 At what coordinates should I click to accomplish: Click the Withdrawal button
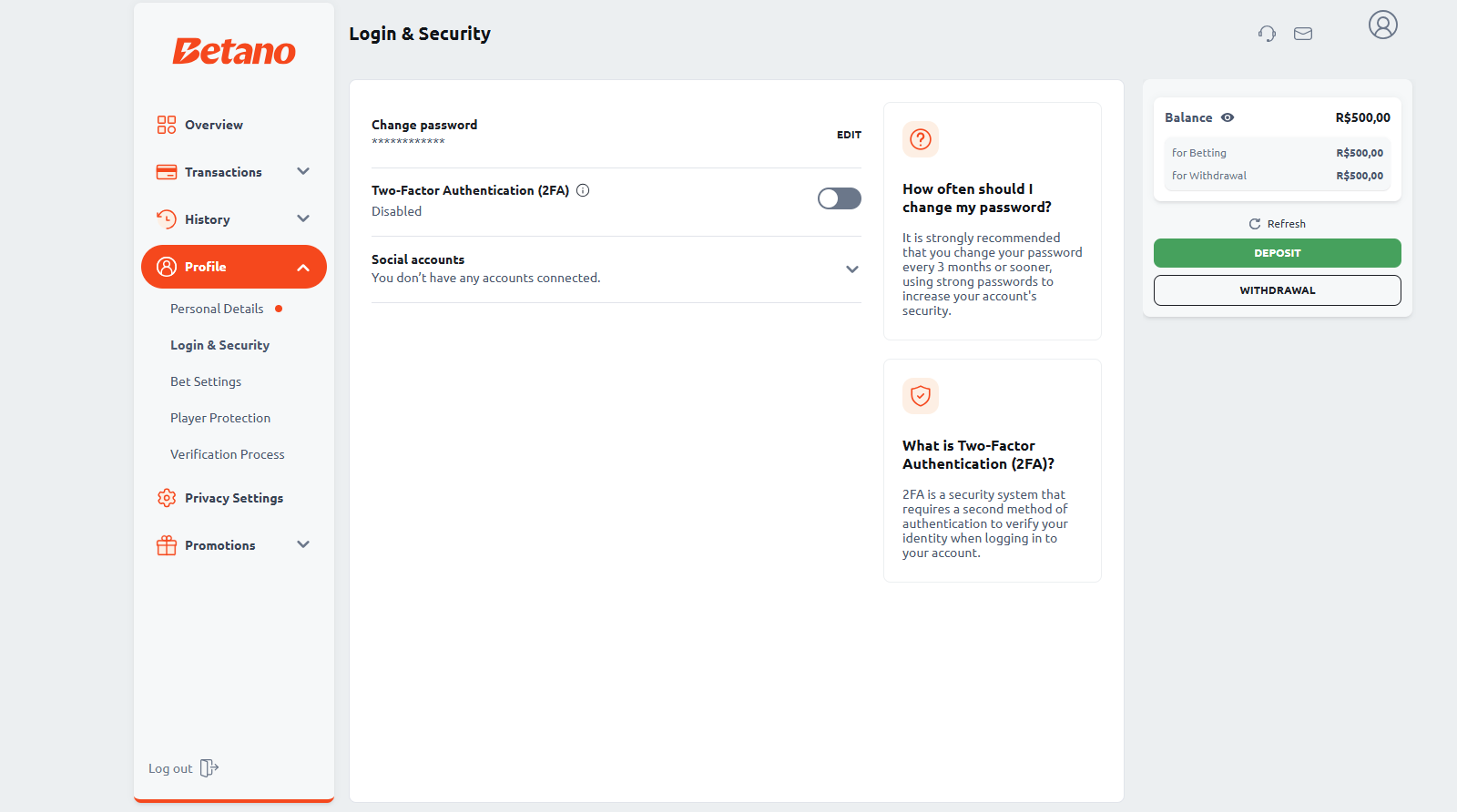point(1277,290)
